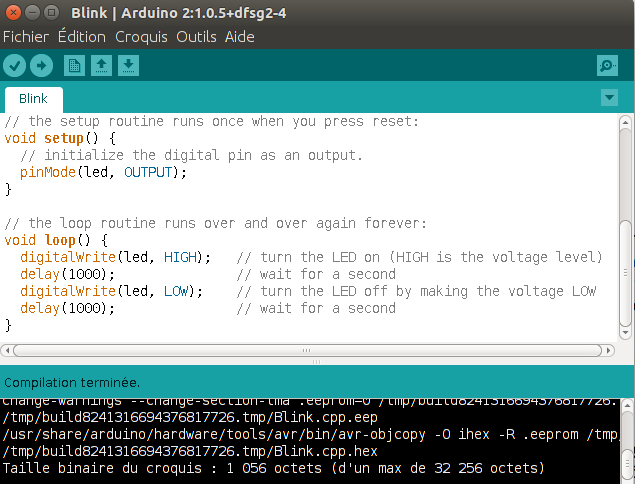Viewport: 635px width, 484px height.
Task: Save the sketch with the Save icon
Action: coord(128,66)
